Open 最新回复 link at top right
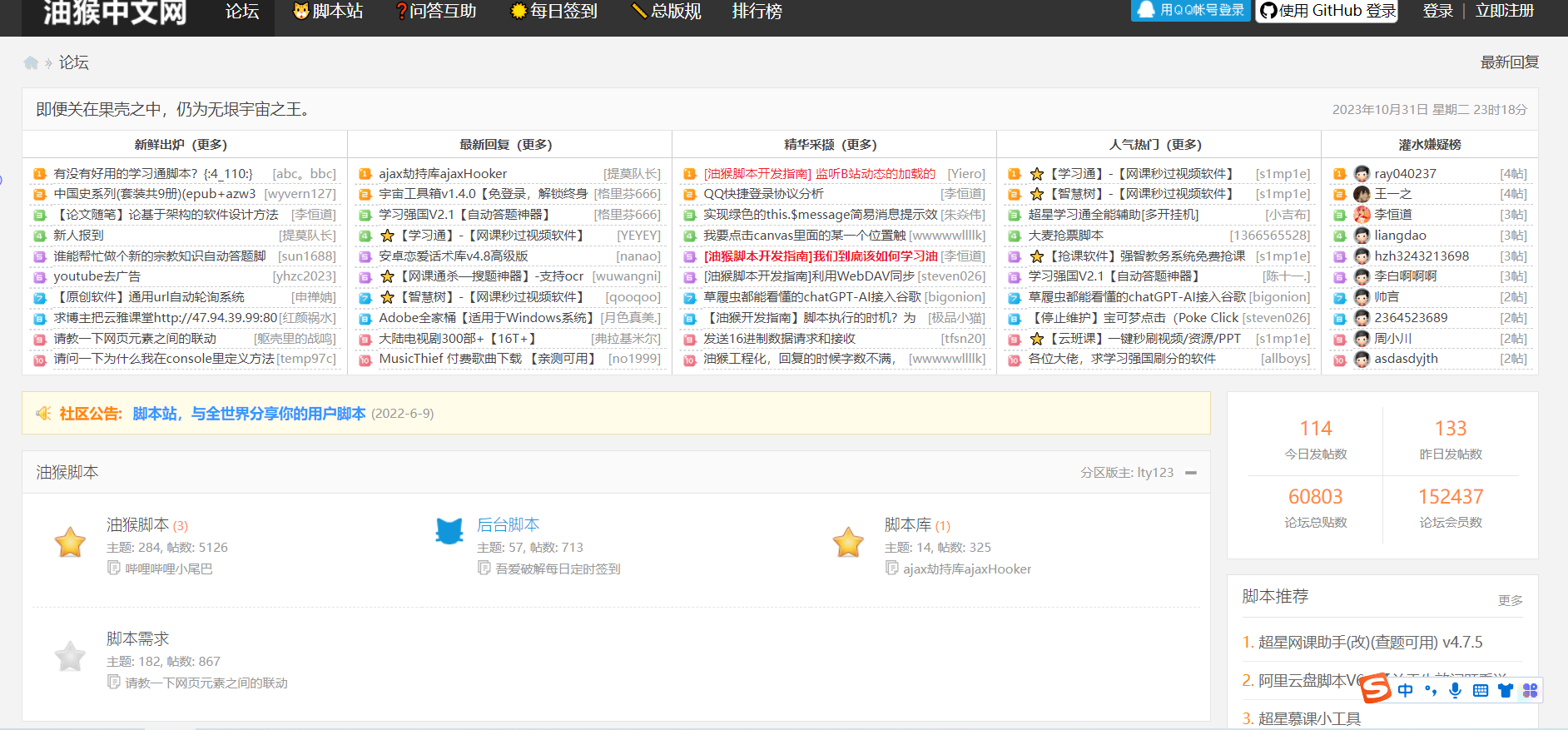1568x730 pixels. pyautogui.click(x=1509, y=62)
